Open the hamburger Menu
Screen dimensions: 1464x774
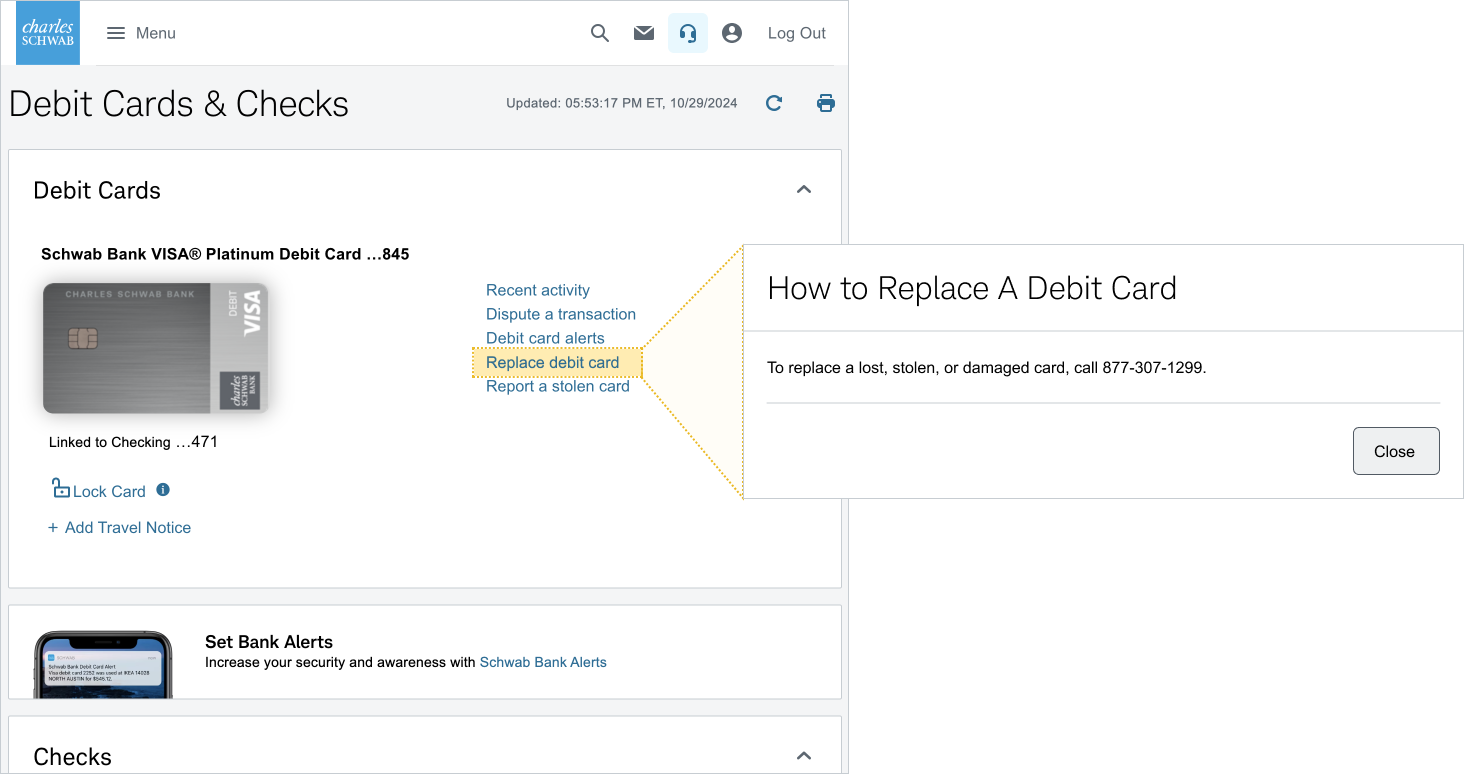141,33
